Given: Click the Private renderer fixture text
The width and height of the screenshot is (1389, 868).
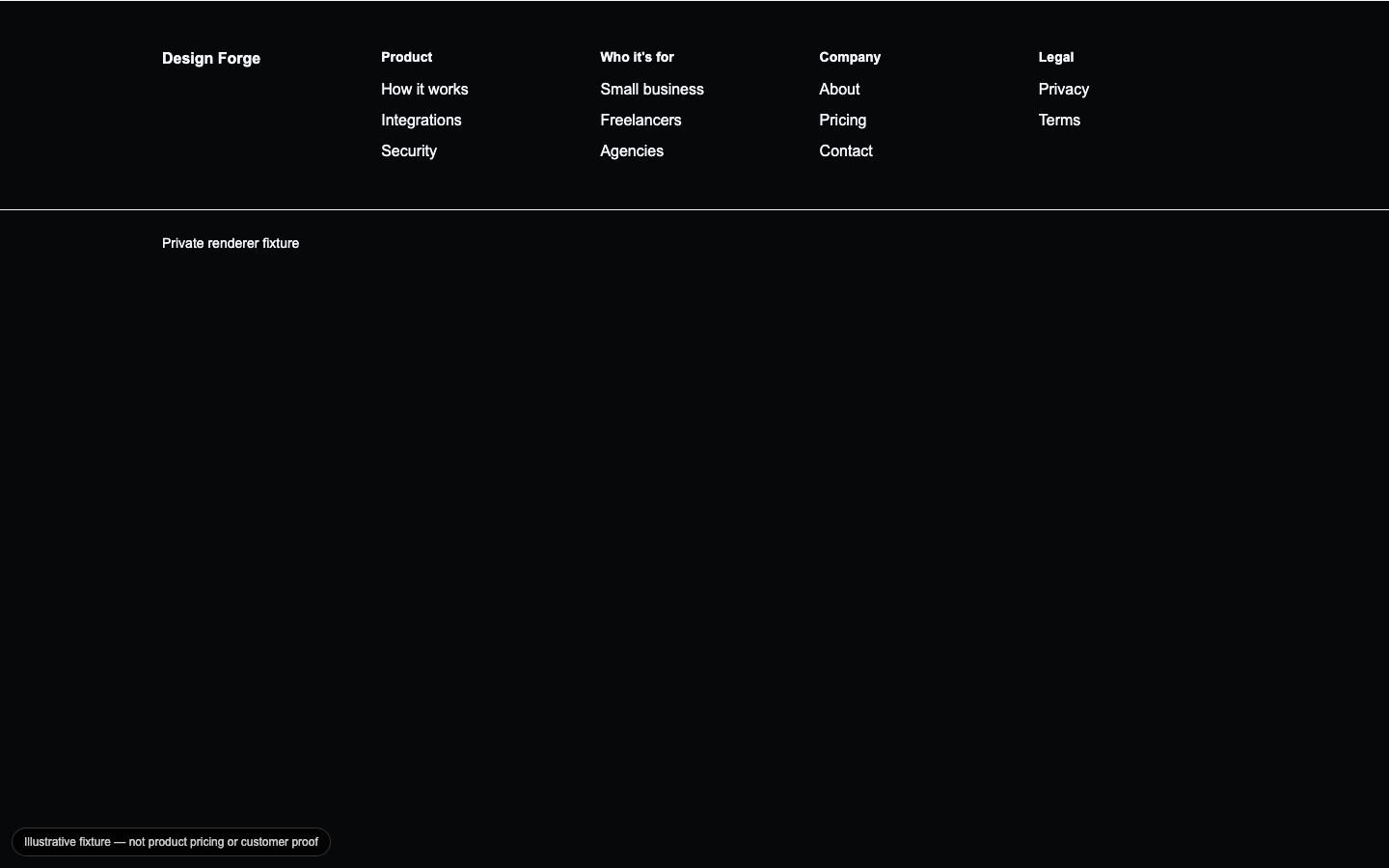Looking at the screenshot, I should (231, 243).
